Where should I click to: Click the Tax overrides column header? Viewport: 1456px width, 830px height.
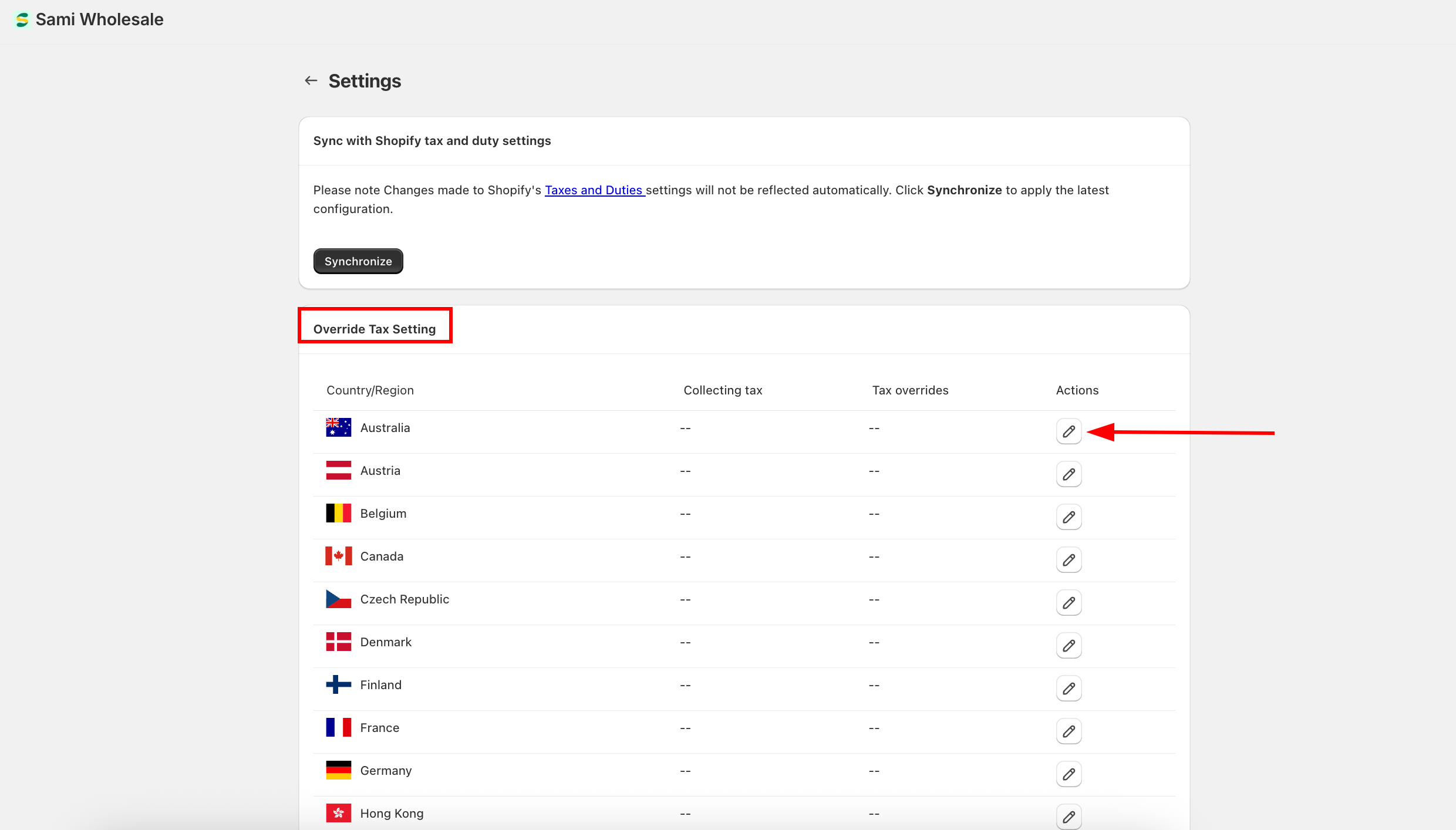[x=910, y=390]
